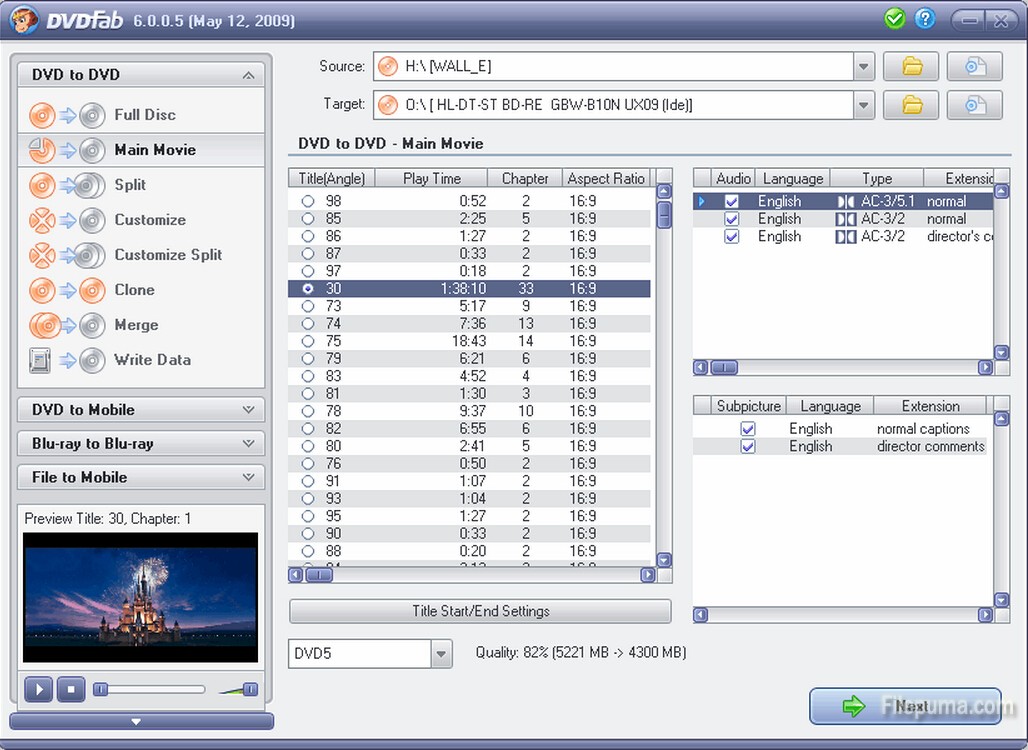Image resolution: width=1028 pixels, height=750 pixels.
Task: Open the Source drive dropdown
Action: (864, 67)
